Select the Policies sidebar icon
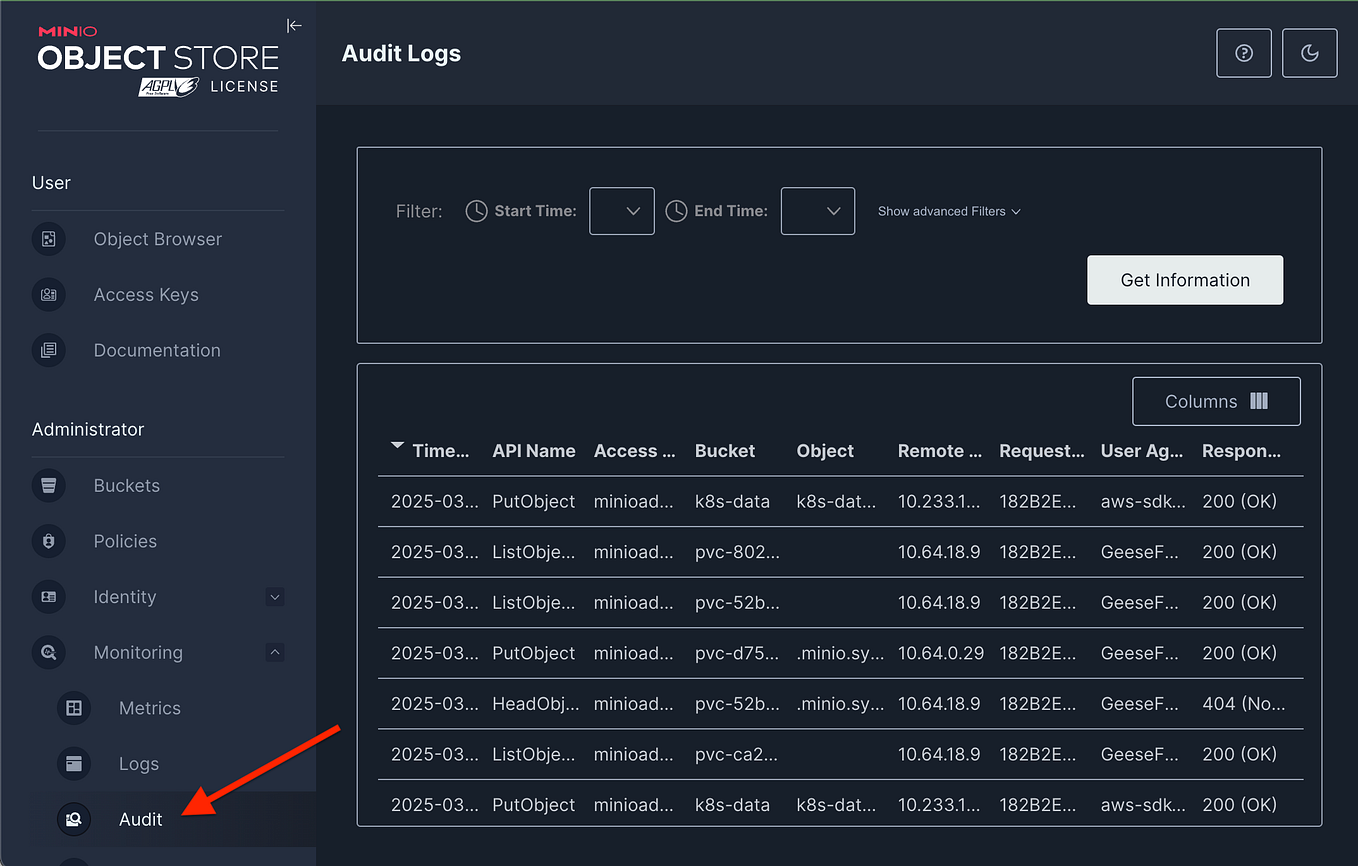 click(49, 541)
